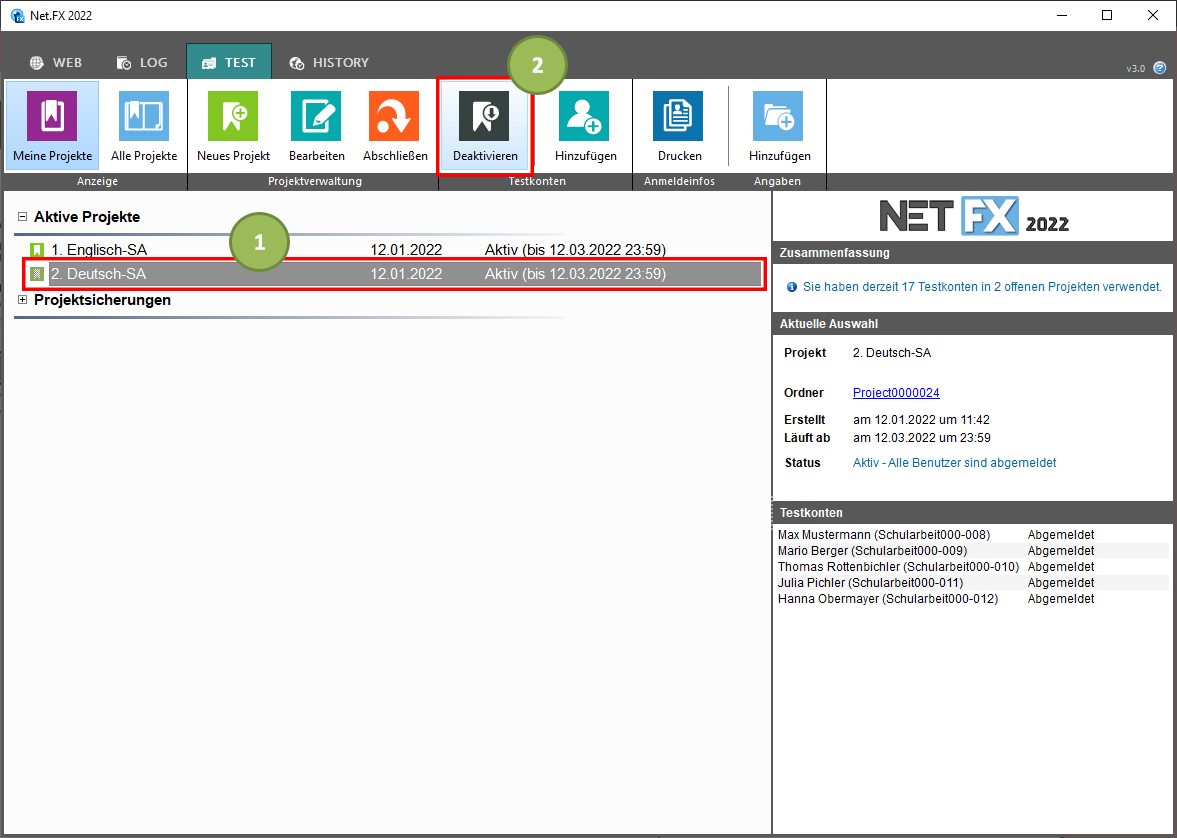The image size is (1177, 838).
Task: Click the Abschließen project icon
Action: (x=394, y=116)
